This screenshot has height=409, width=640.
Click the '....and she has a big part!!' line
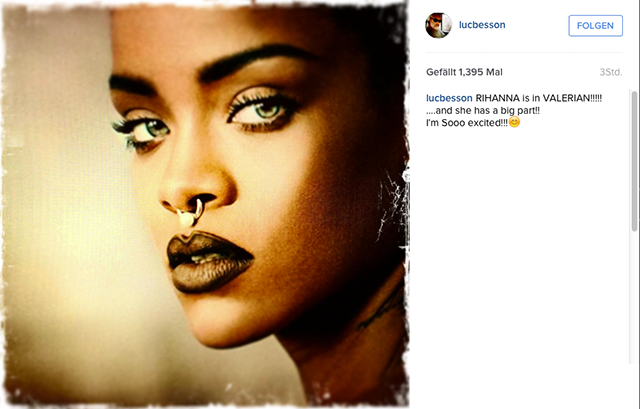point(483,110)
